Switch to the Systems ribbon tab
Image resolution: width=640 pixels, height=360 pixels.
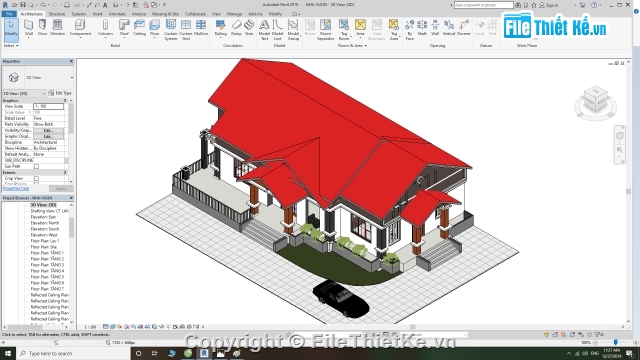click(79, 14)
